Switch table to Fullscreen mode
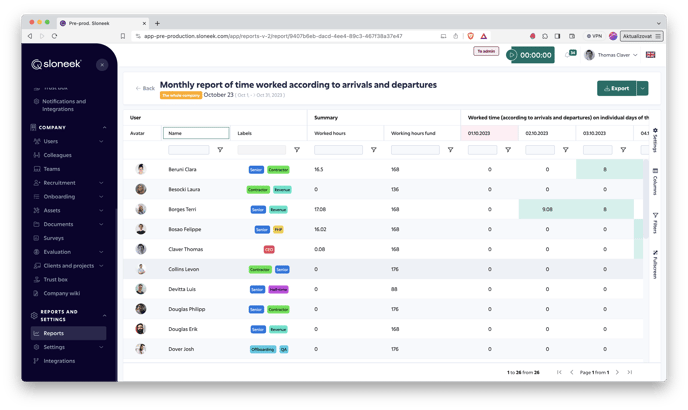 pos(655,264)
